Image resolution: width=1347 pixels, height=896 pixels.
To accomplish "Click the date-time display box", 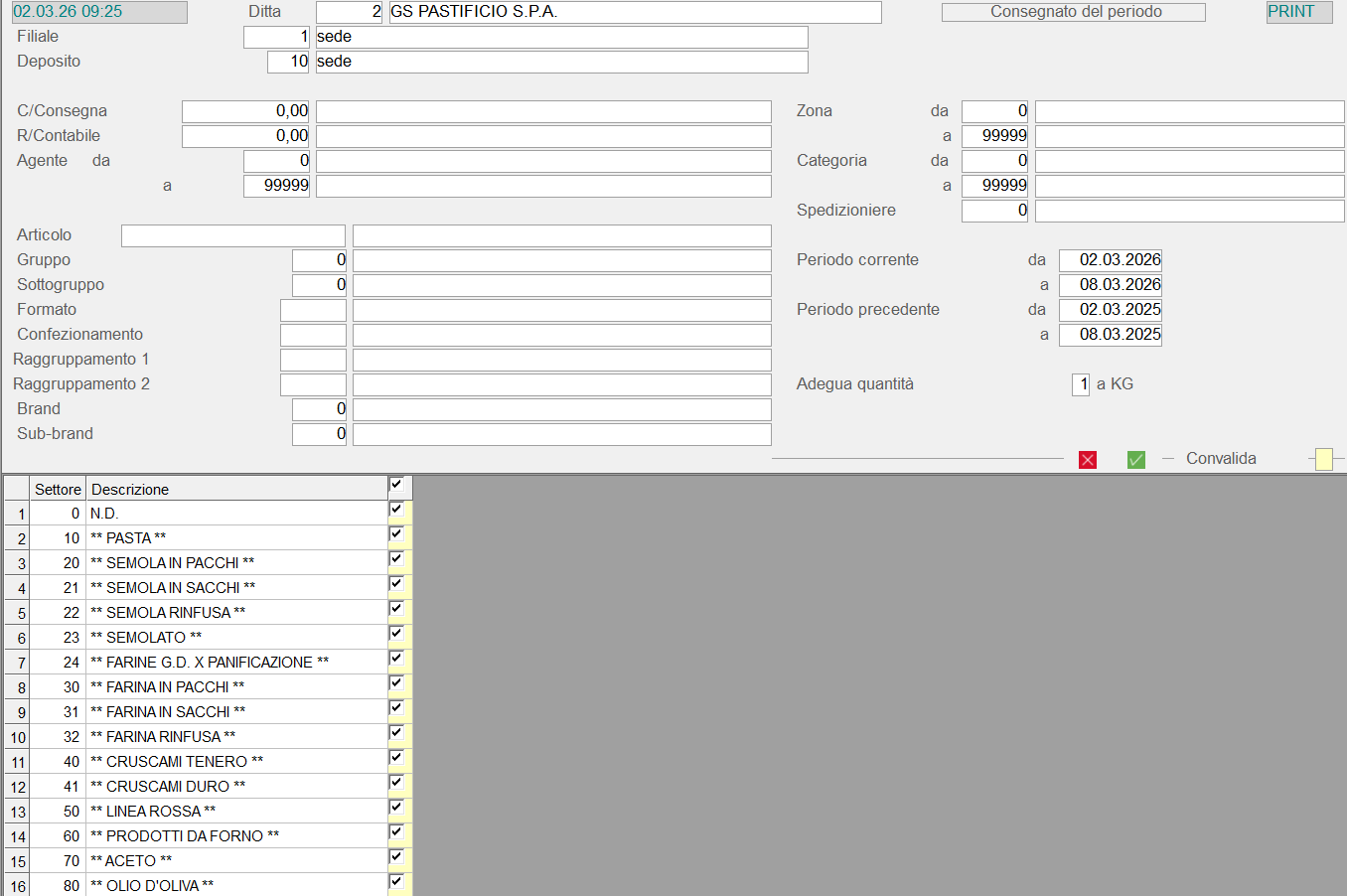I will tap(99, 12).
